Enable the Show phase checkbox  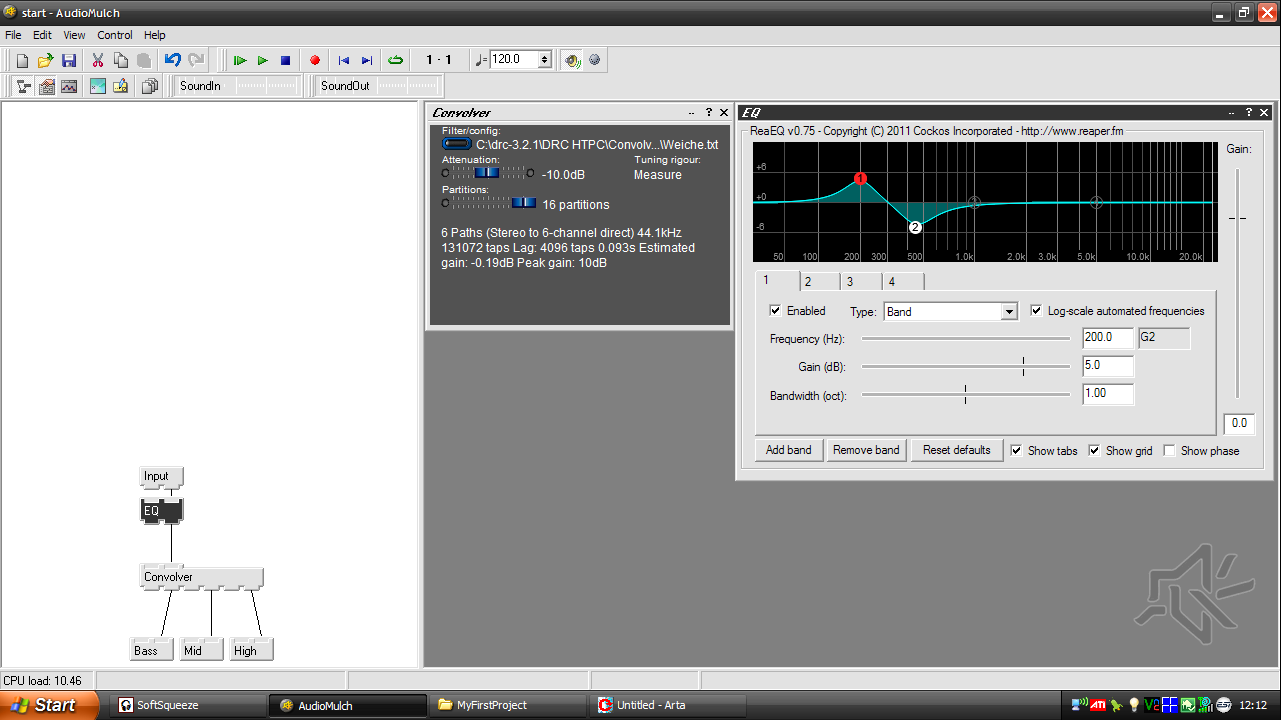click(1169, 451)
